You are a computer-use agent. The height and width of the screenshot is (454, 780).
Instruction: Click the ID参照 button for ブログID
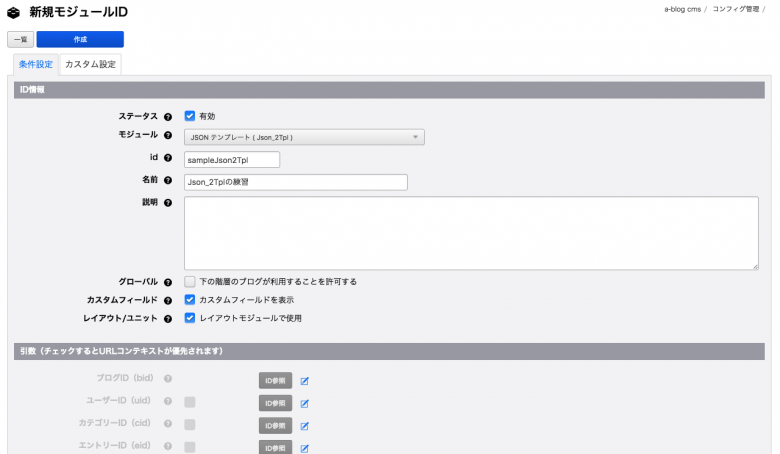275,380
